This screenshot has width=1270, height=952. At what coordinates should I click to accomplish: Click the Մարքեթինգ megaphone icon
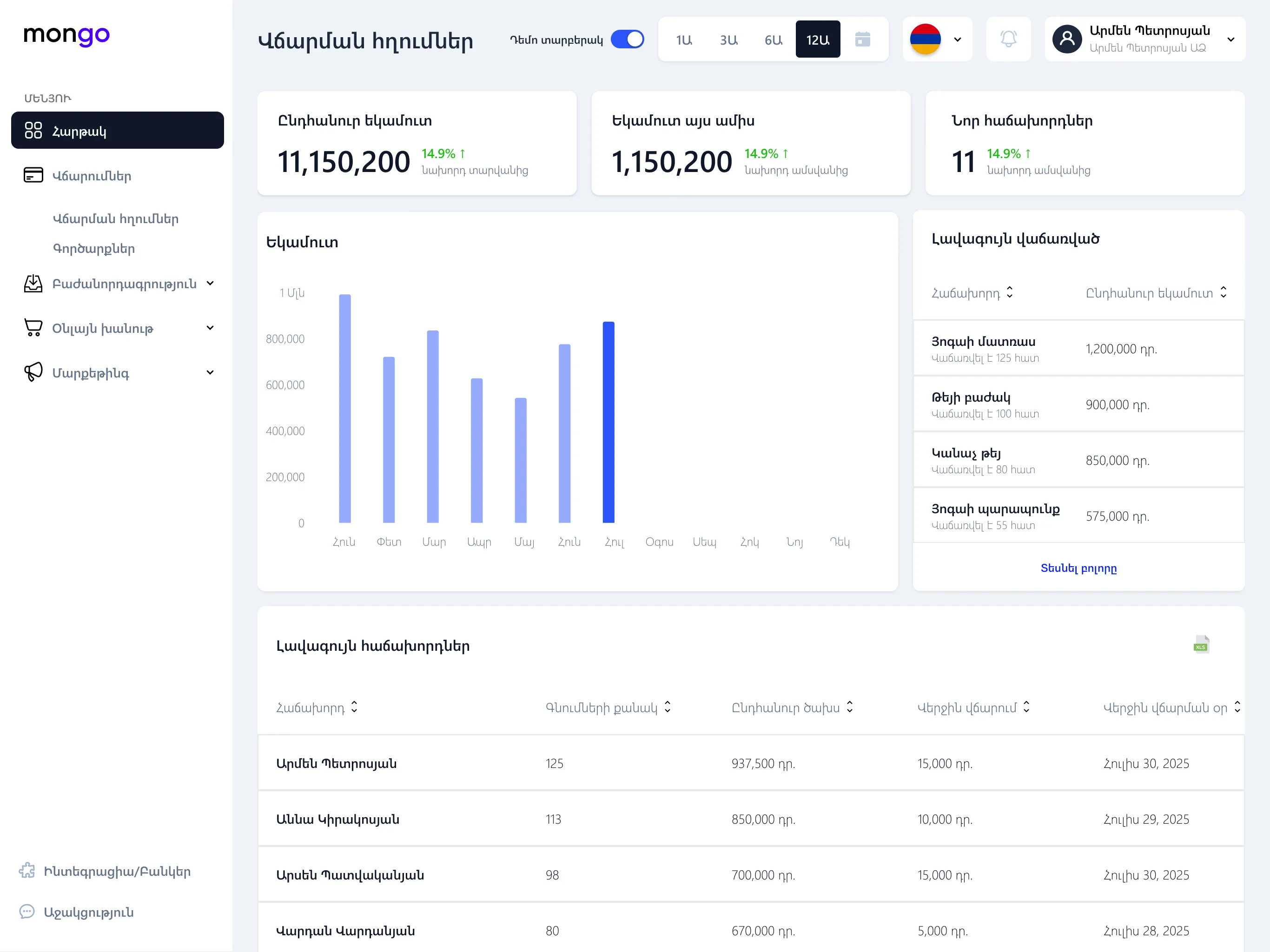33,372
